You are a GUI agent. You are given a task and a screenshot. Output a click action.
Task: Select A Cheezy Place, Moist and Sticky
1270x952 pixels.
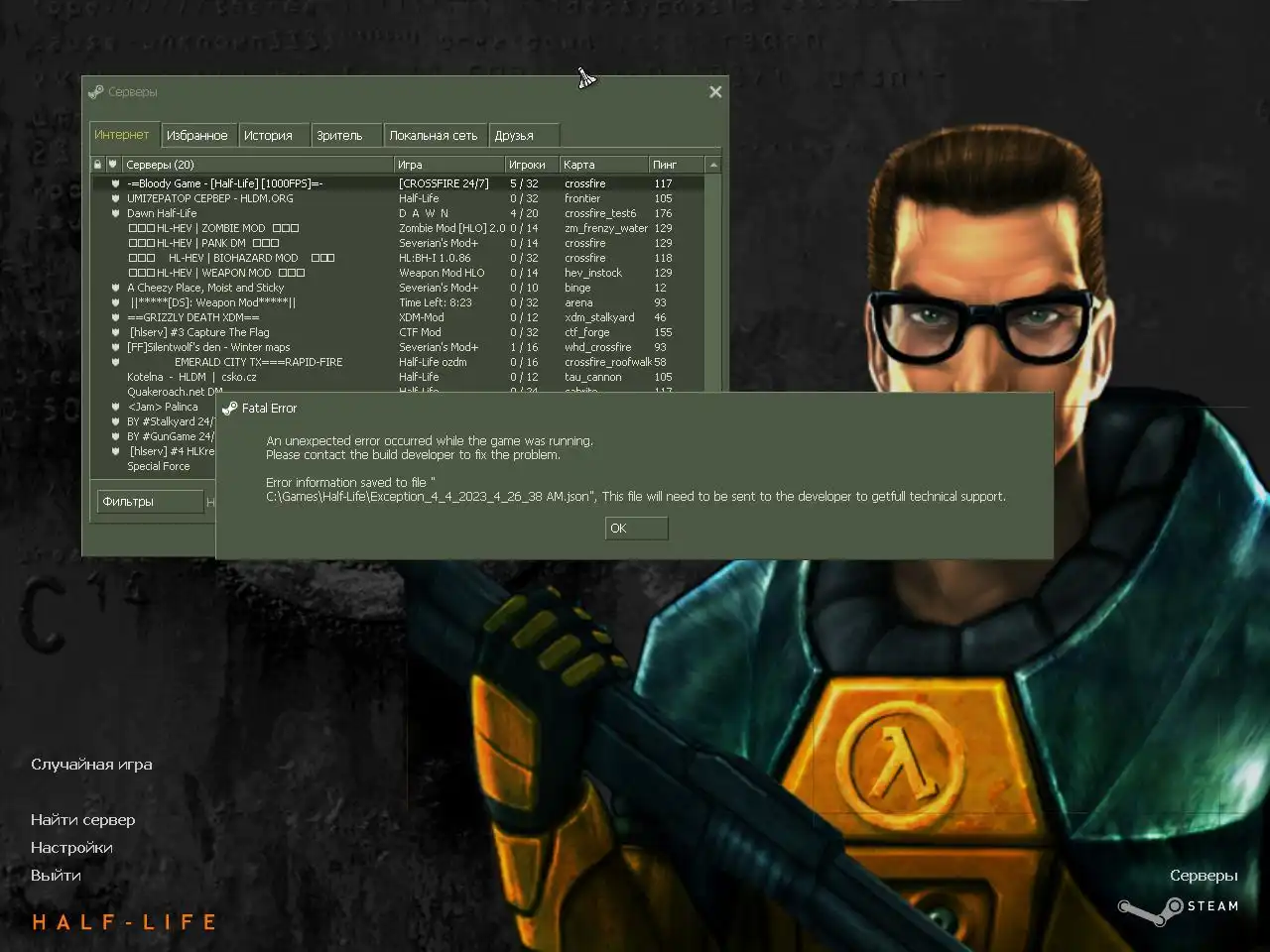205,288
